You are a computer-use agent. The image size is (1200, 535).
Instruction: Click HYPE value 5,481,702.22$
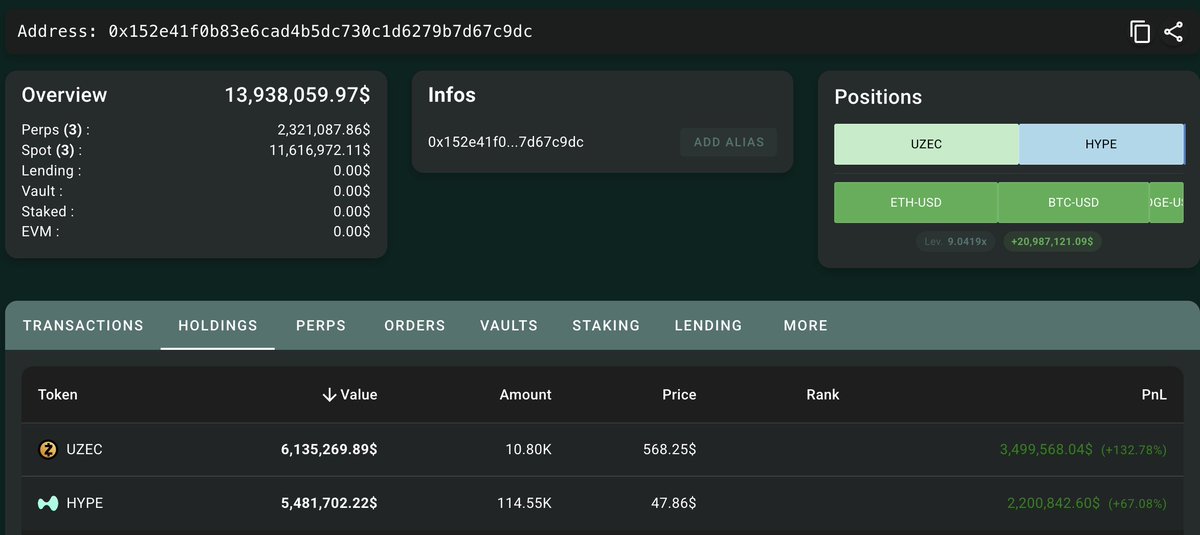point(329,503)
